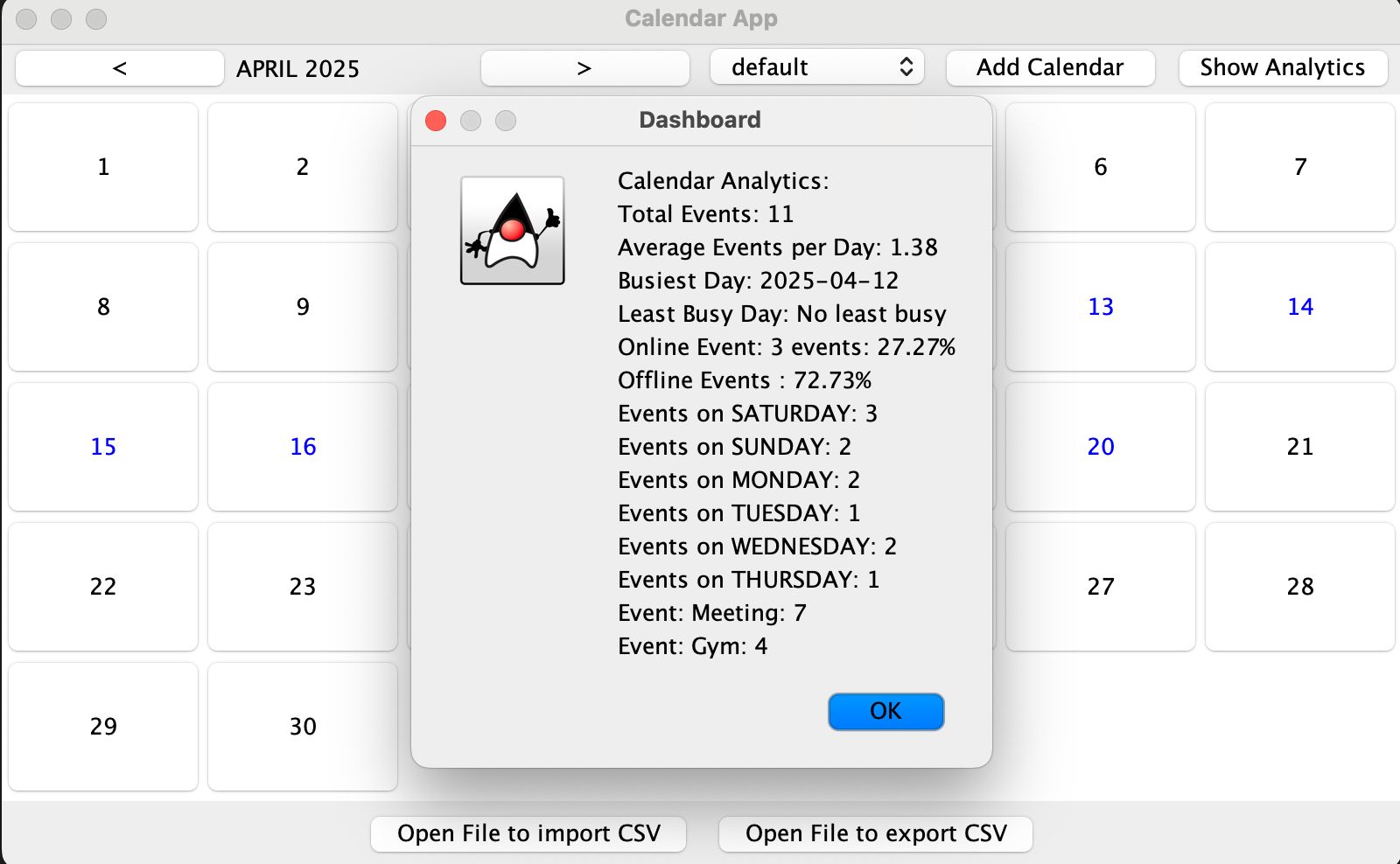Click the APRIL 2025 month label
This screenshot has width=1400, height=864.
297,68
